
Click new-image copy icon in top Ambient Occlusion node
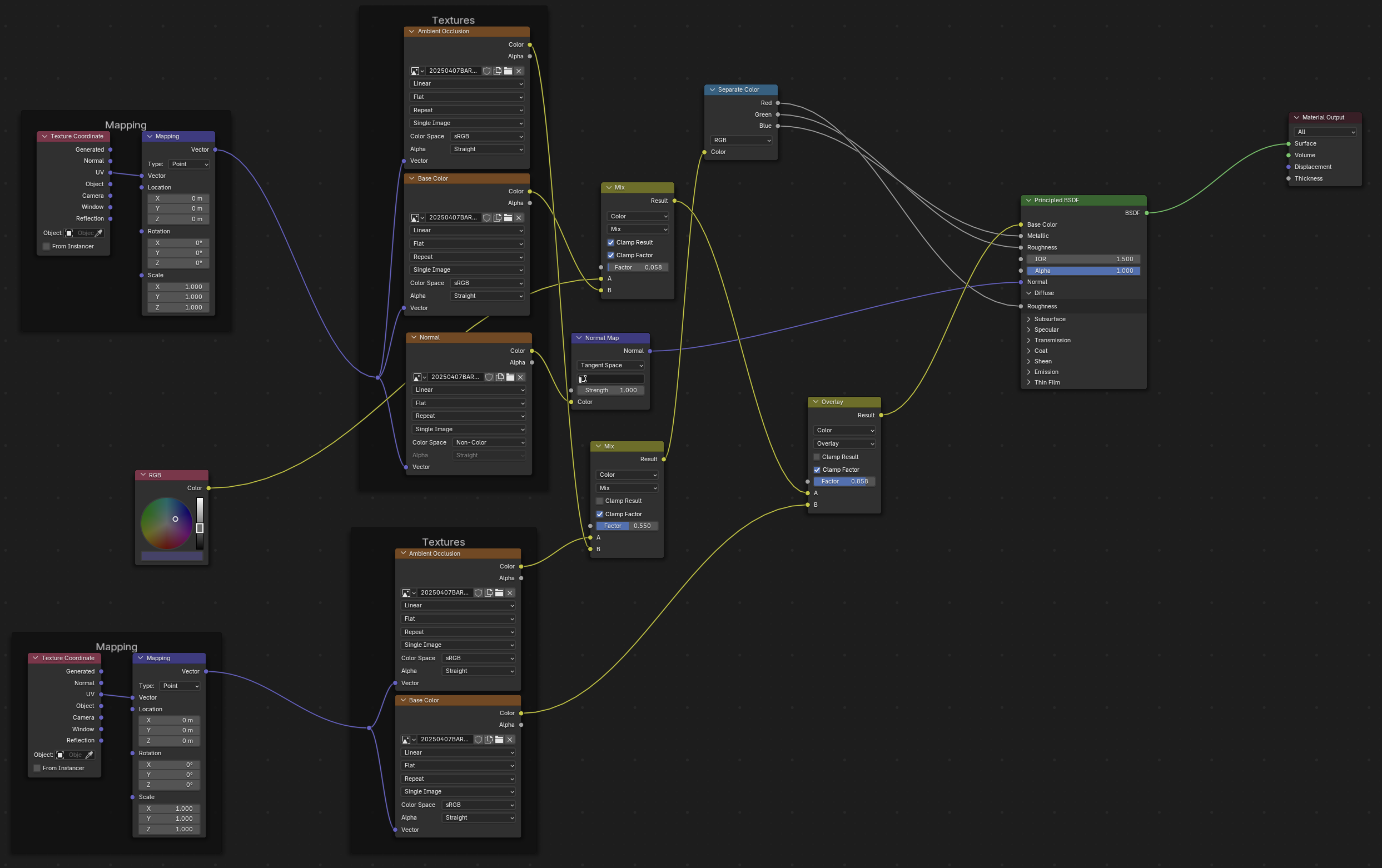[x=498, y=71]
